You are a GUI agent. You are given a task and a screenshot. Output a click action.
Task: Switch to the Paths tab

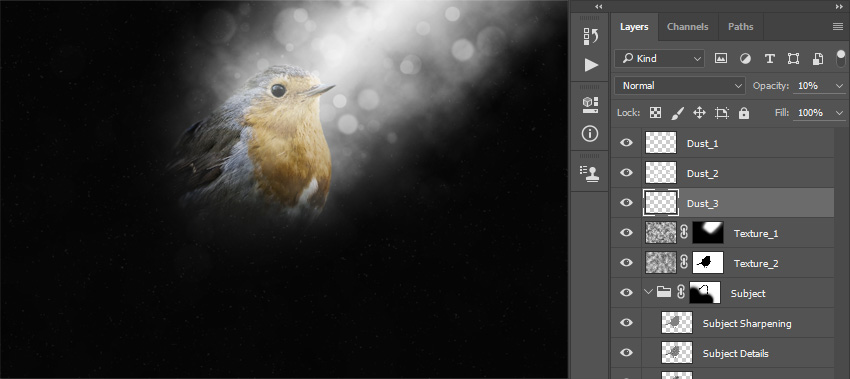[740, 27]
